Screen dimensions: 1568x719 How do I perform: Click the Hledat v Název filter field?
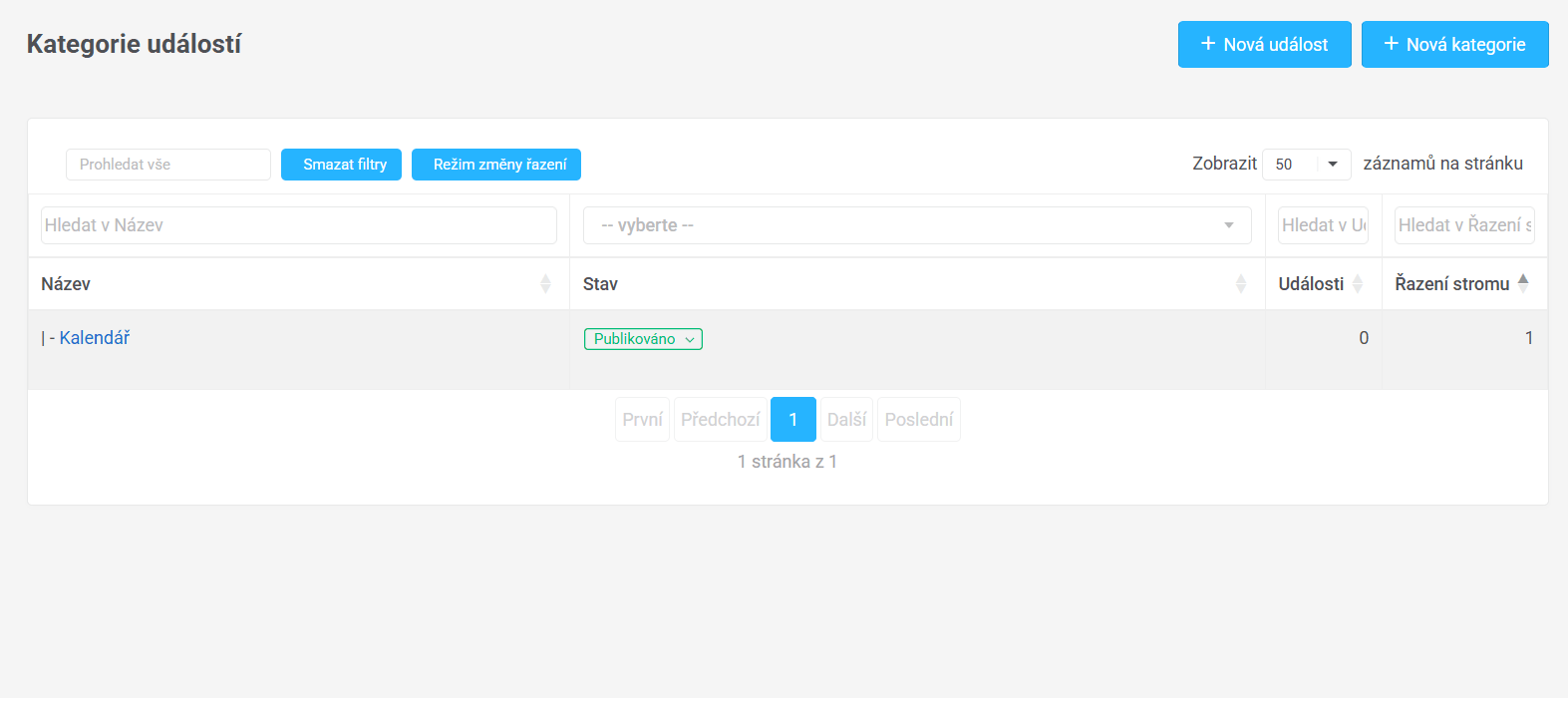[x=298, y=225]
